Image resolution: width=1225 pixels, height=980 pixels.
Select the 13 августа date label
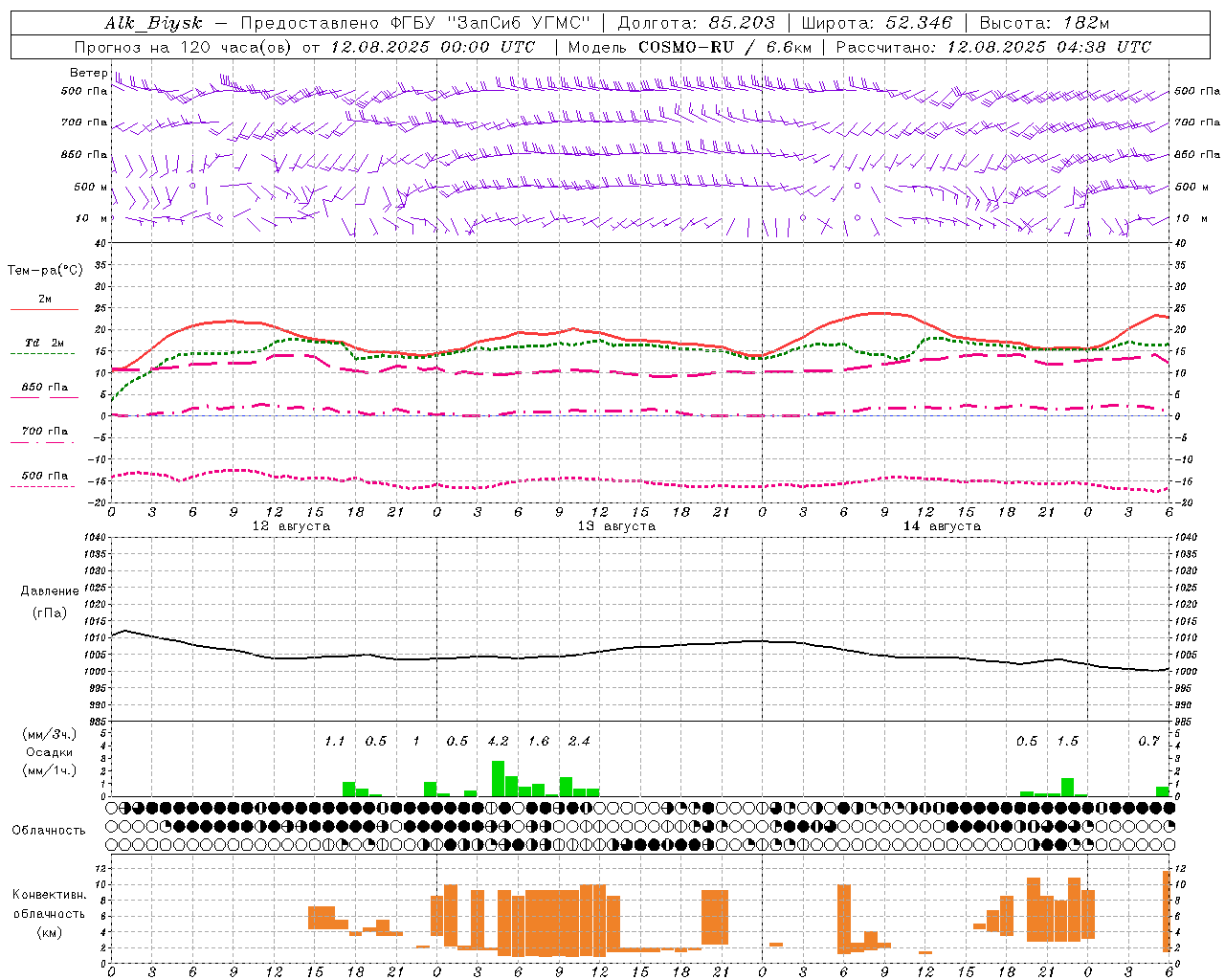pos(616,526)
